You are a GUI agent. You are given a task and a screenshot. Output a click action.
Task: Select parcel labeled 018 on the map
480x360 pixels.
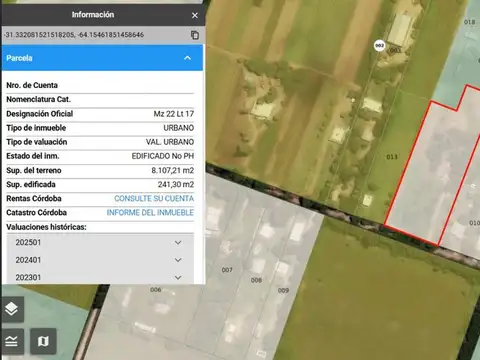469,22
